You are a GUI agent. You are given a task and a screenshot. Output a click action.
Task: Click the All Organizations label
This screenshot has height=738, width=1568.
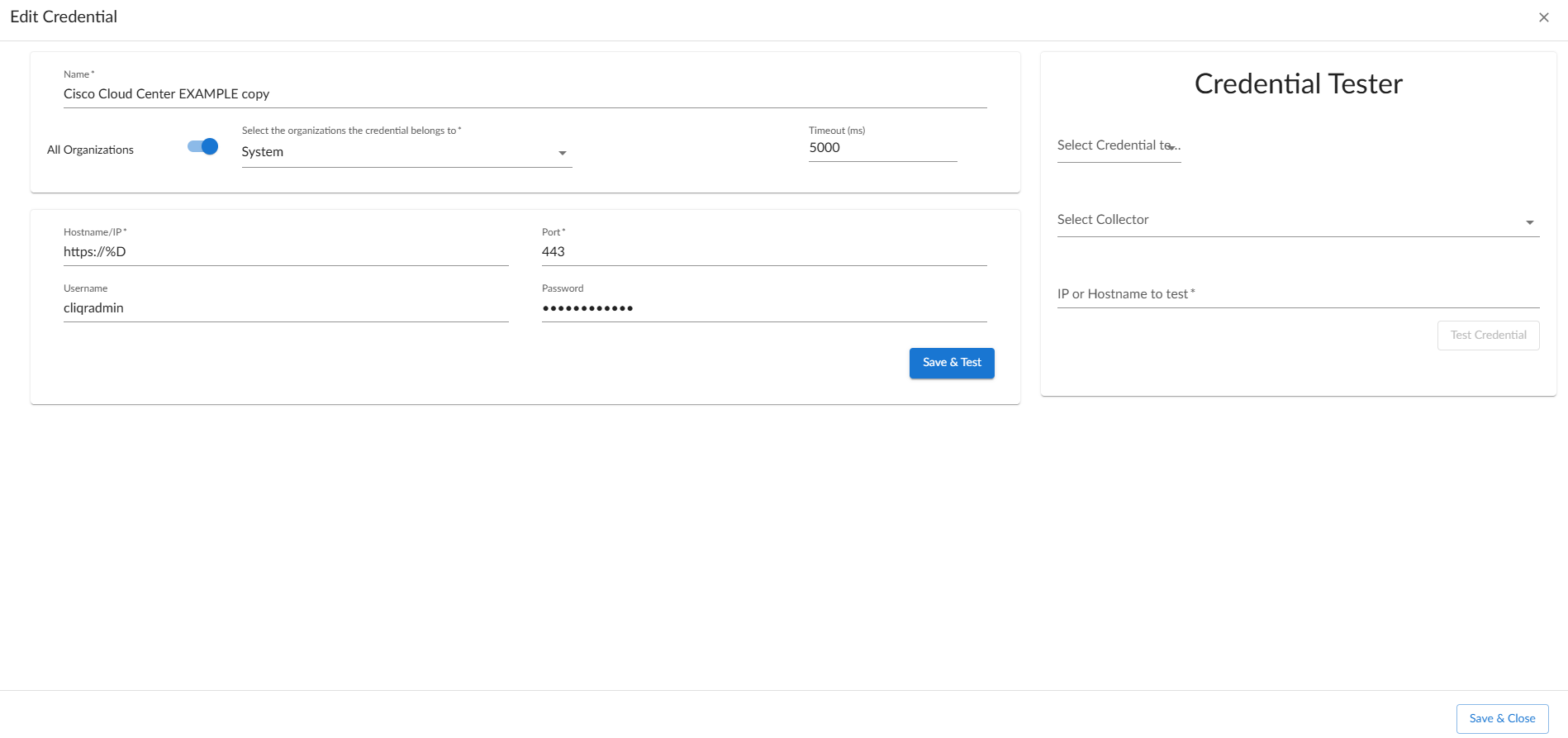coord(90,150)
